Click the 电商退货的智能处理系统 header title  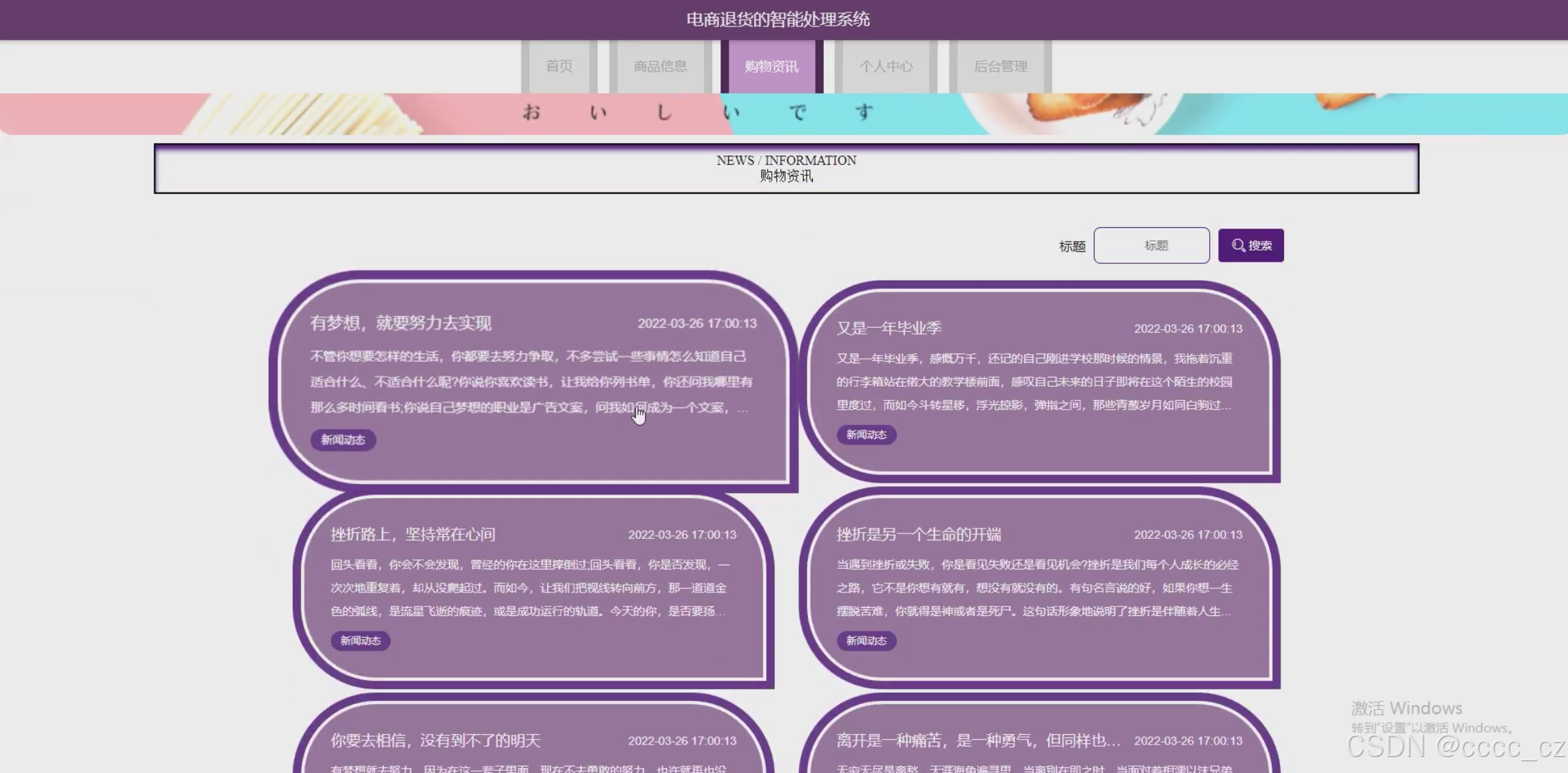click(x=777, y=19)
